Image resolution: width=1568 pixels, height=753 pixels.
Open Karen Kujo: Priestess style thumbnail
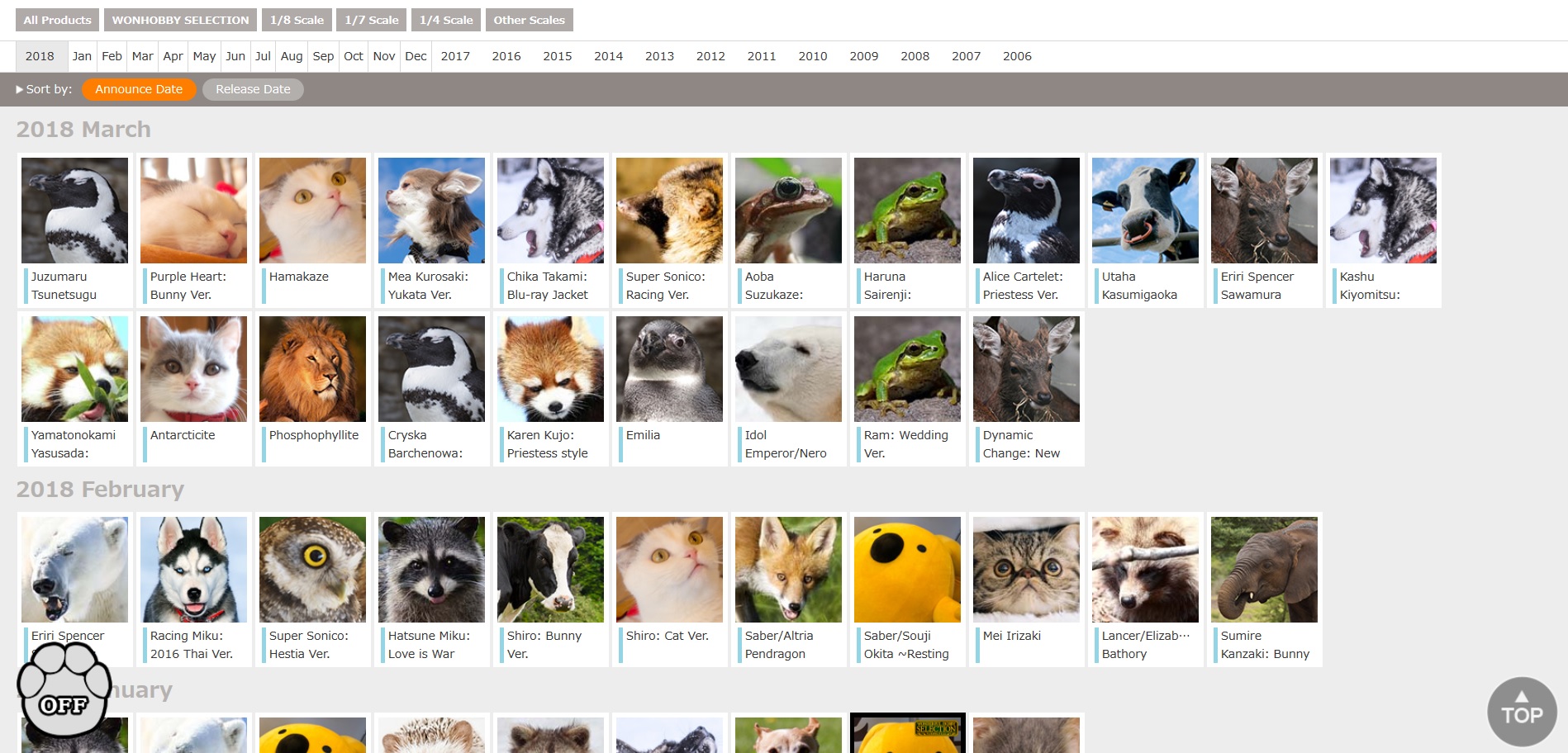tap(550, 369)
